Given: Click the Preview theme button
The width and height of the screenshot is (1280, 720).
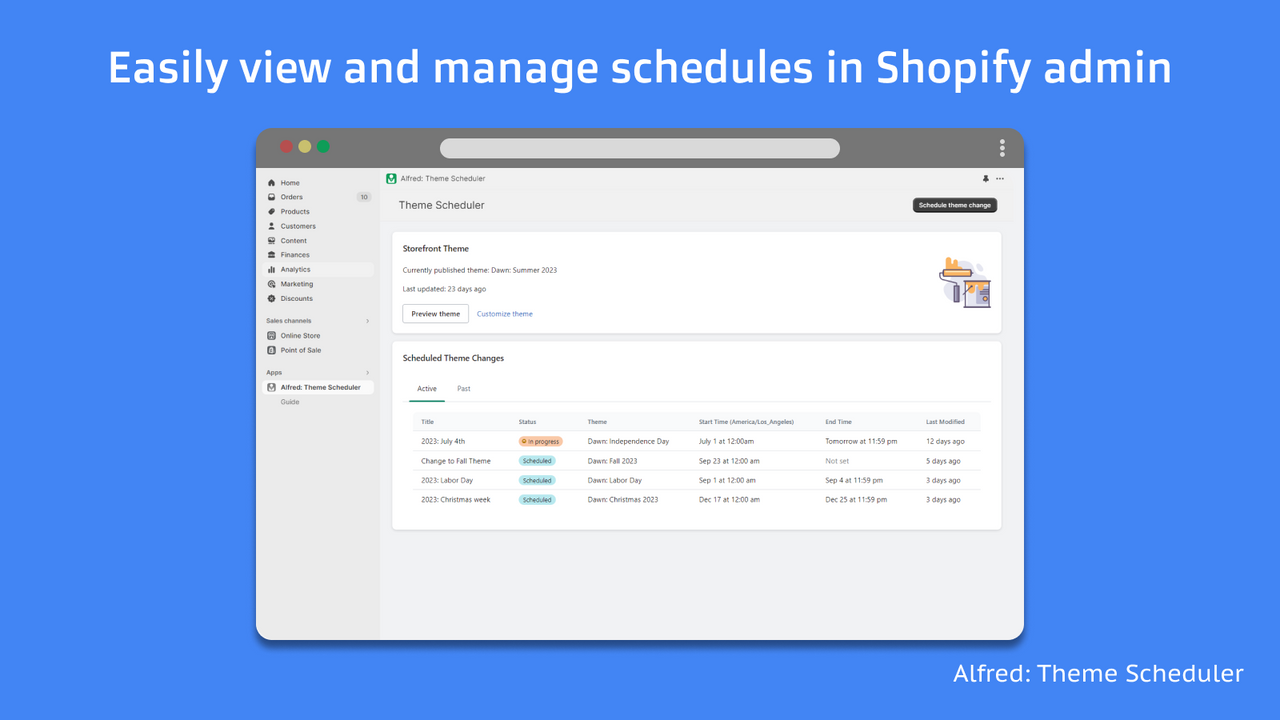Looking at the screenshot, I should point(436,314).
